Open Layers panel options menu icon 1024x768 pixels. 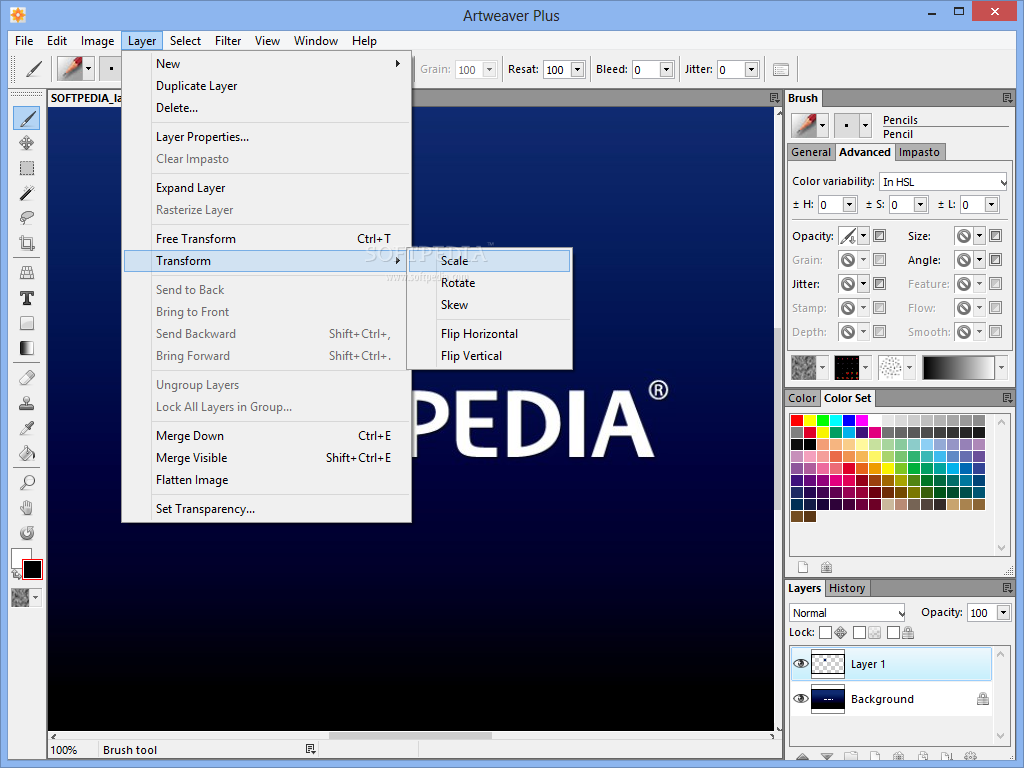pyautogui.click(x=1007, y=588)
